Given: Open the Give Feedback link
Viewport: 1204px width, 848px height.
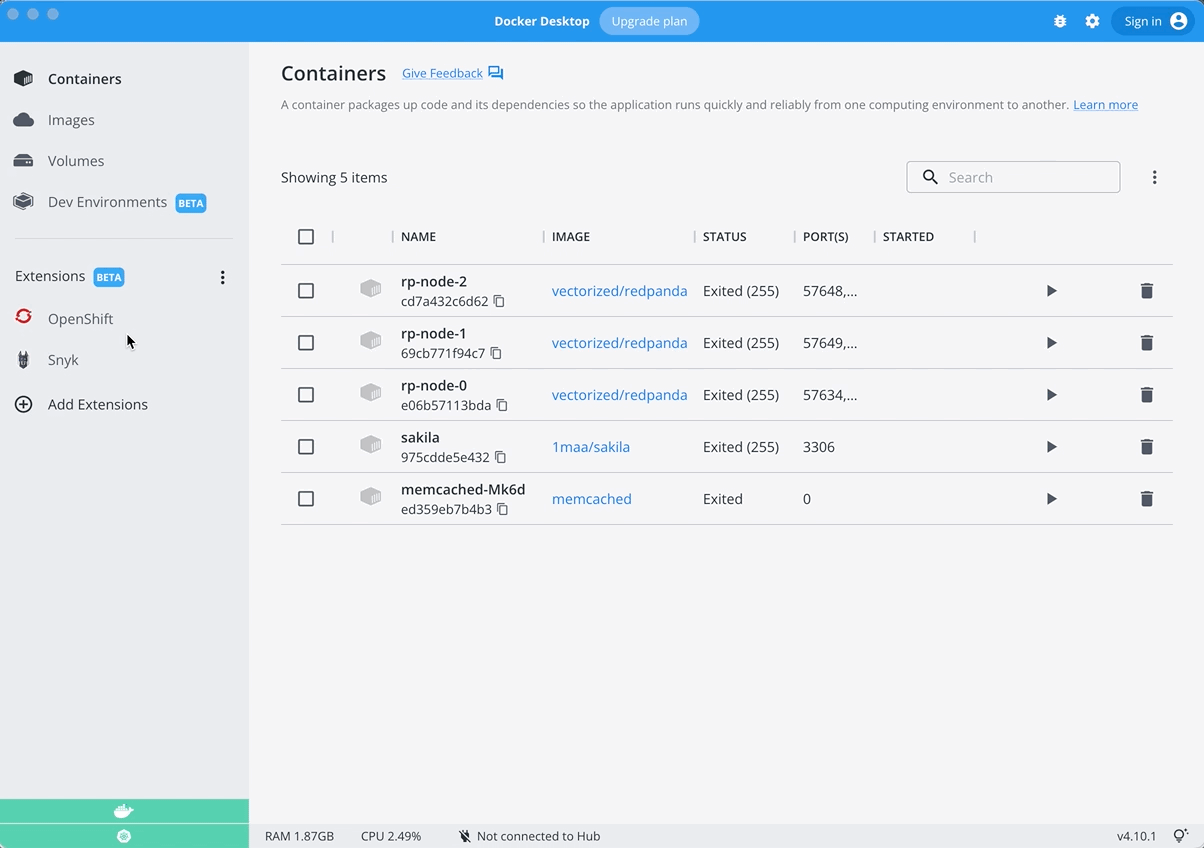Looking at the screenshot, I should click(x=442, y=73).
